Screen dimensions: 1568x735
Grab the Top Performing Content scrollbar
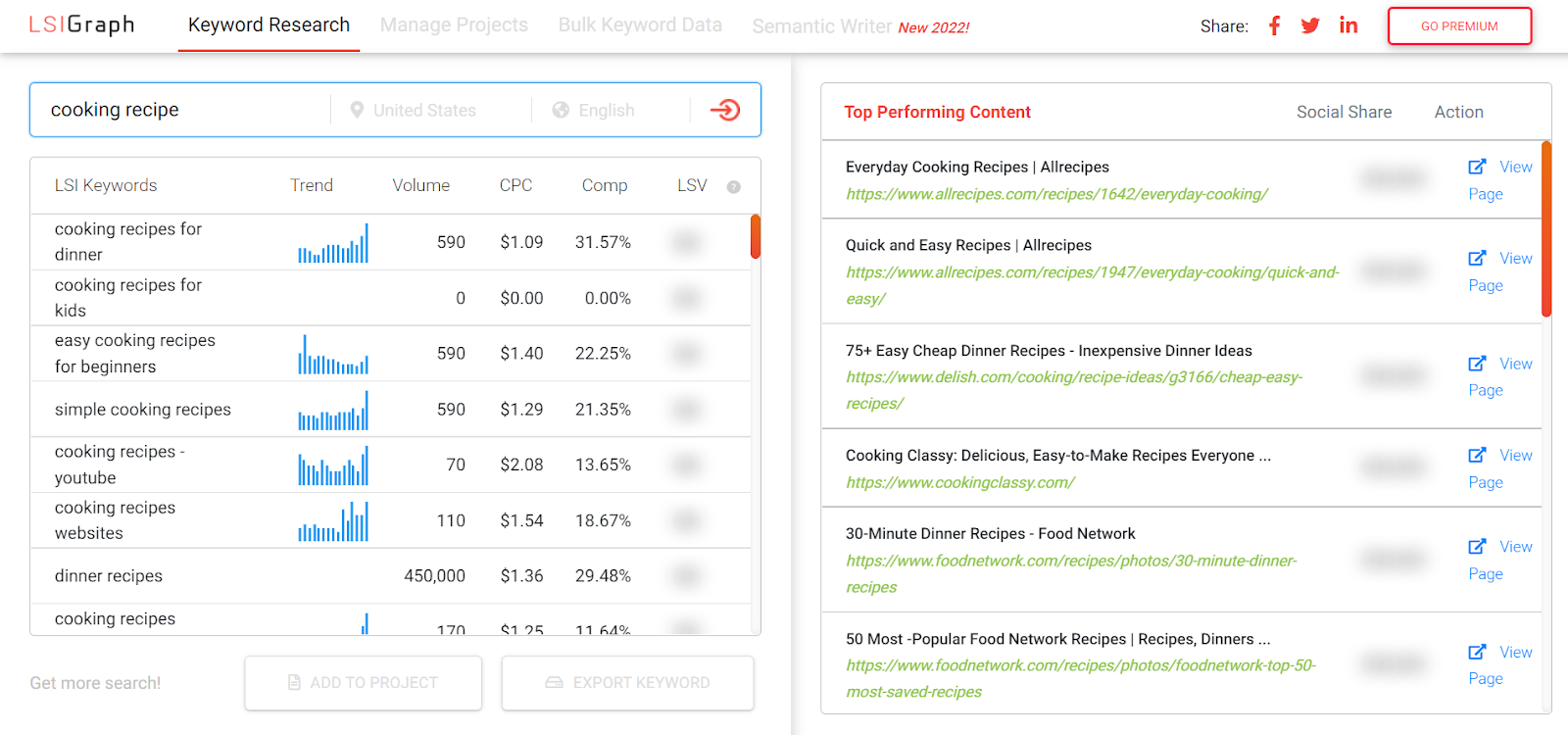click(x=1546, y=229)
